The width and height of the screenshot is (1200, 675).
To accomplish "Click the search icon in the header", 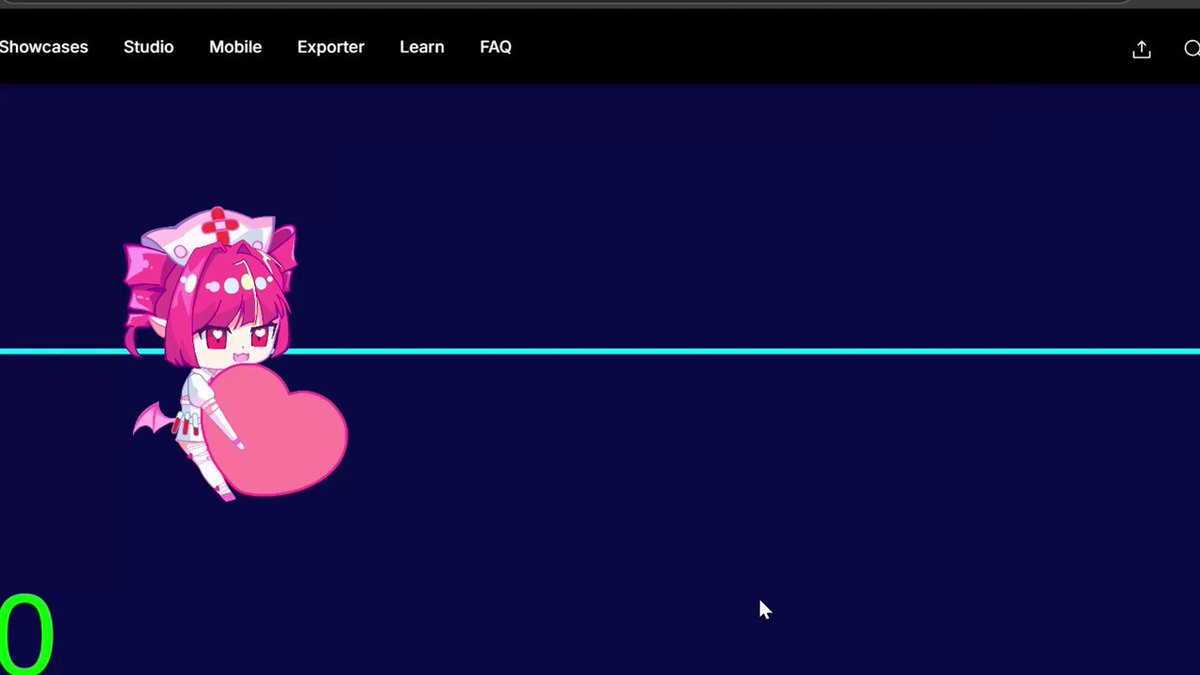I will click(x=1192, y=49).
